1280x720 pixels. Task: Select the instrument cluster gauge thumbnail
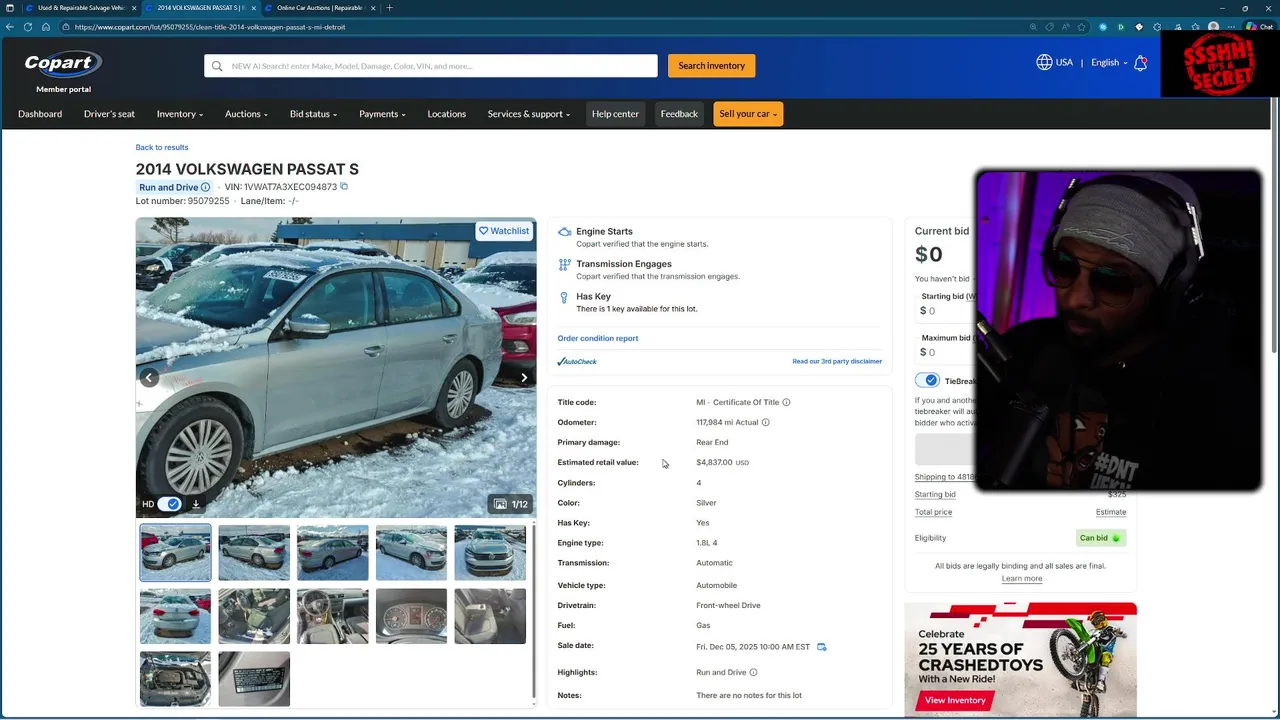[411, 616]
